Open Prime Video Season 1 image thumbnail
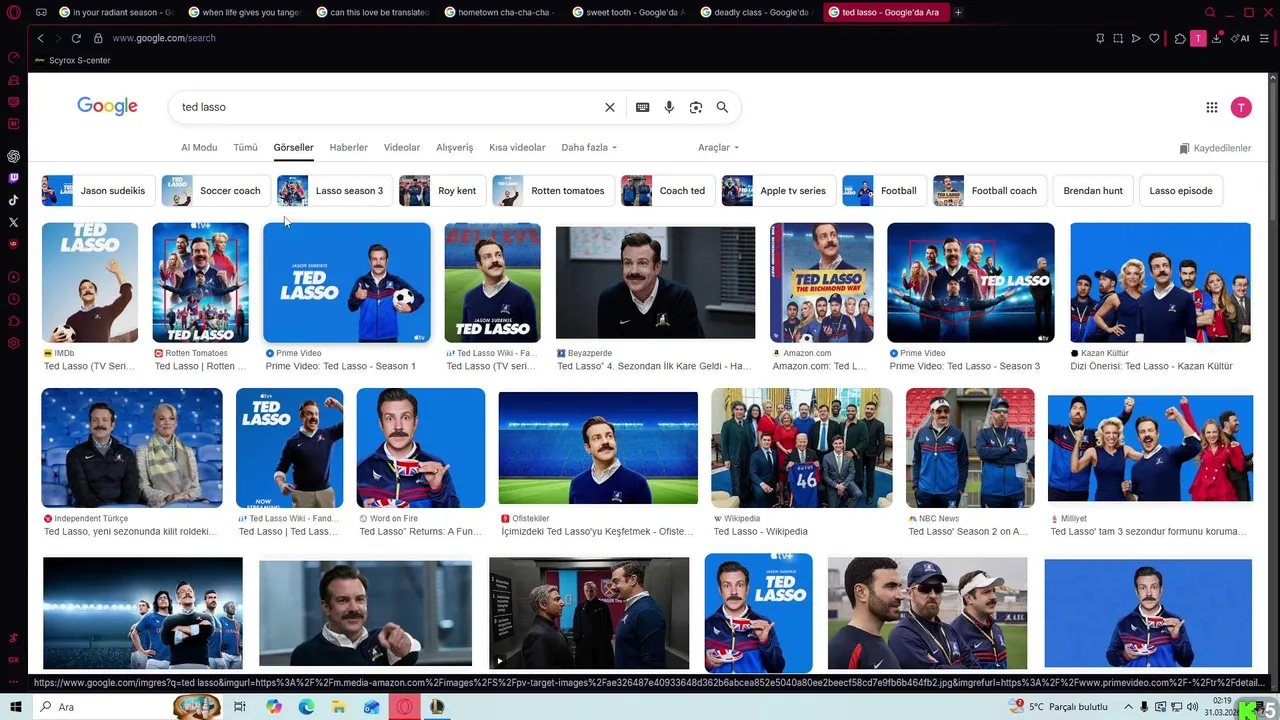This screenshot has height=720, width=1280. (346, 283)
